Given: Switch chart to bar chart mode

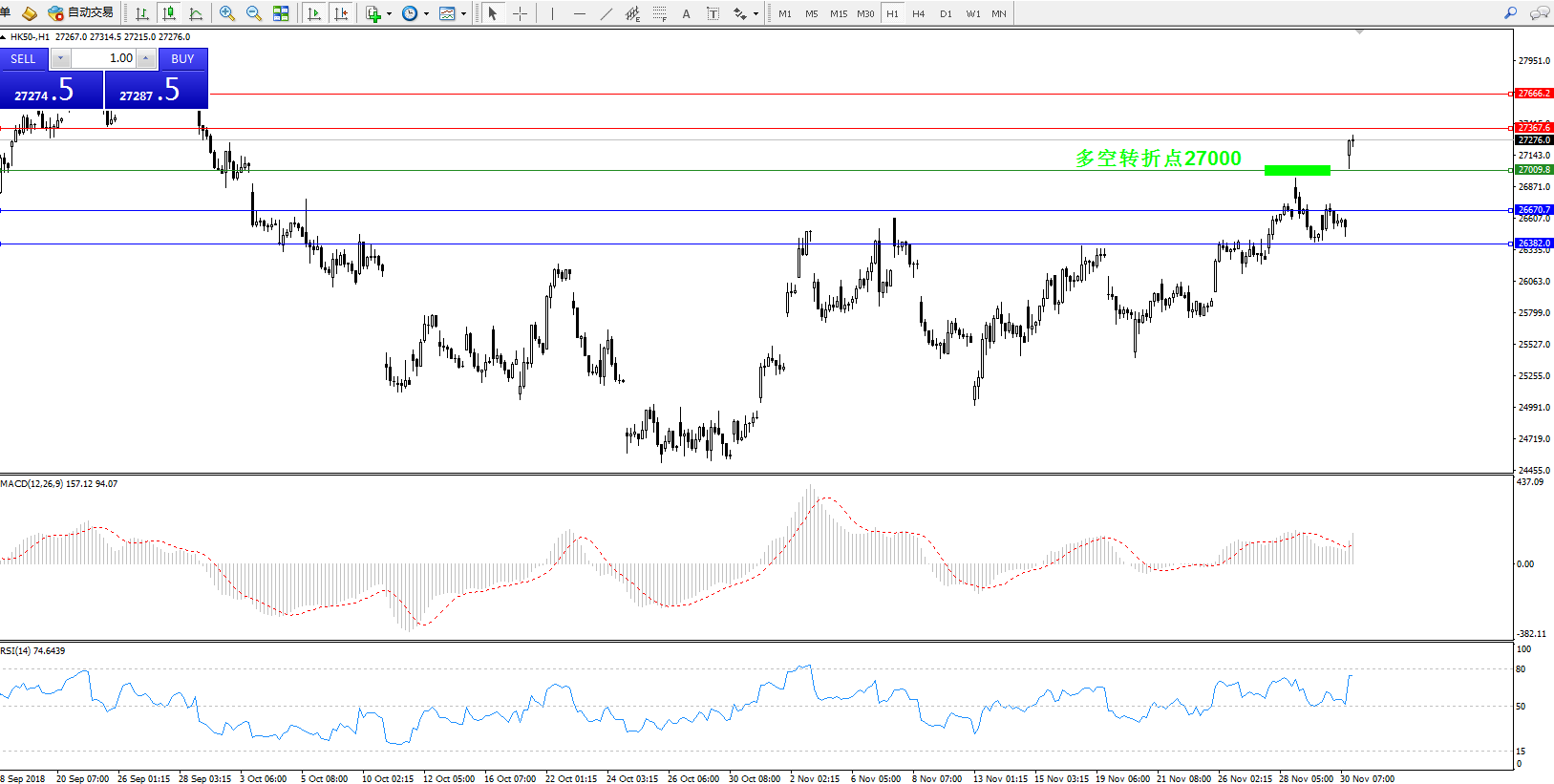Looking at the screenshot, I should pyautogui.click(x=142, y=13).
